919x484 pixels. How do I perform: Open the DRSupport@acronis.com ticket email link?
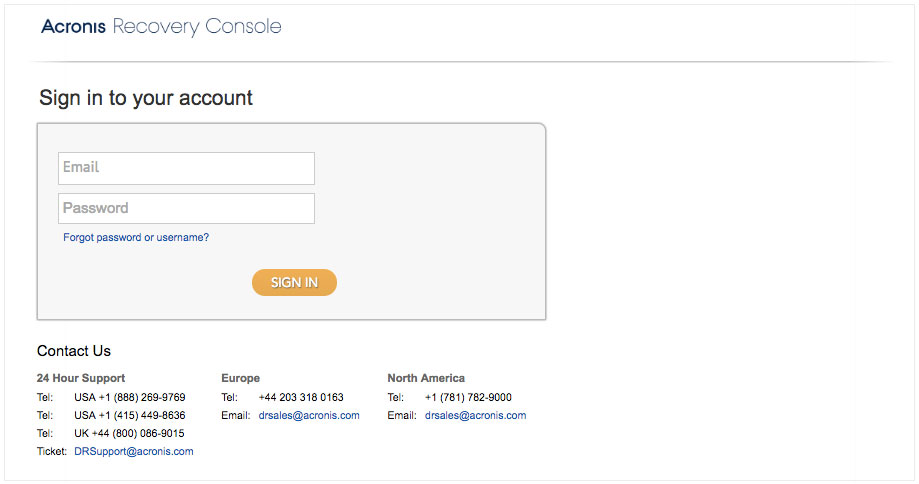[x=134, y=451]
